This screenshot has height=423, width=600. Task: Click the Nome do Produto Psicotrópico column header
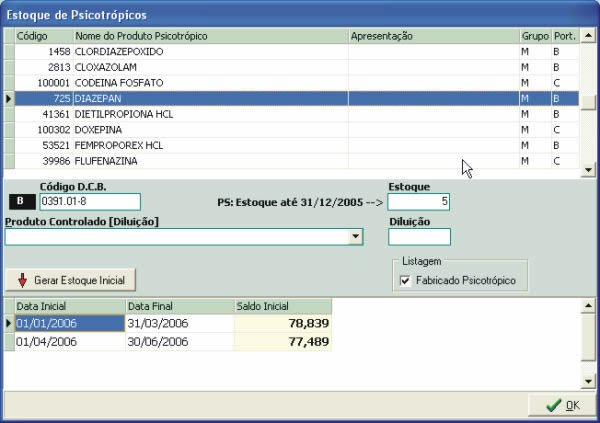(210, 36)
